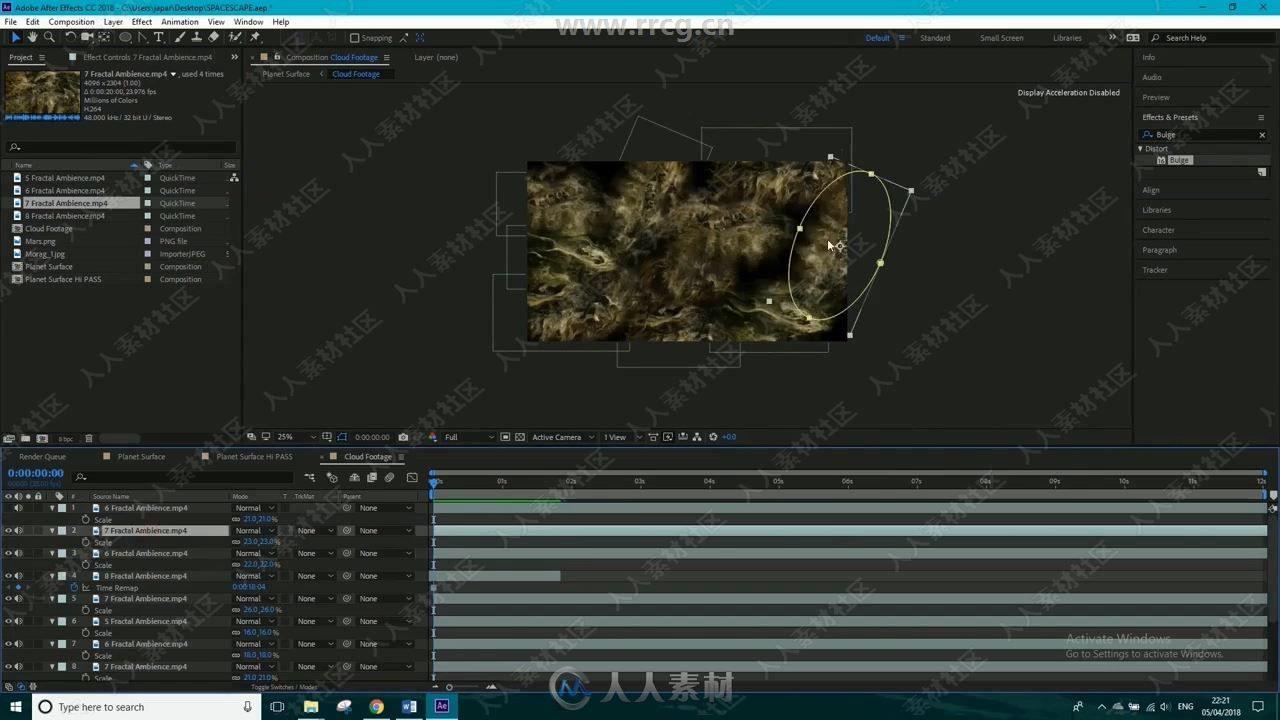Click the Scale stopwatch of layer 2
The height and width of the screenshot is (720, 1280).
coord(86,542)
